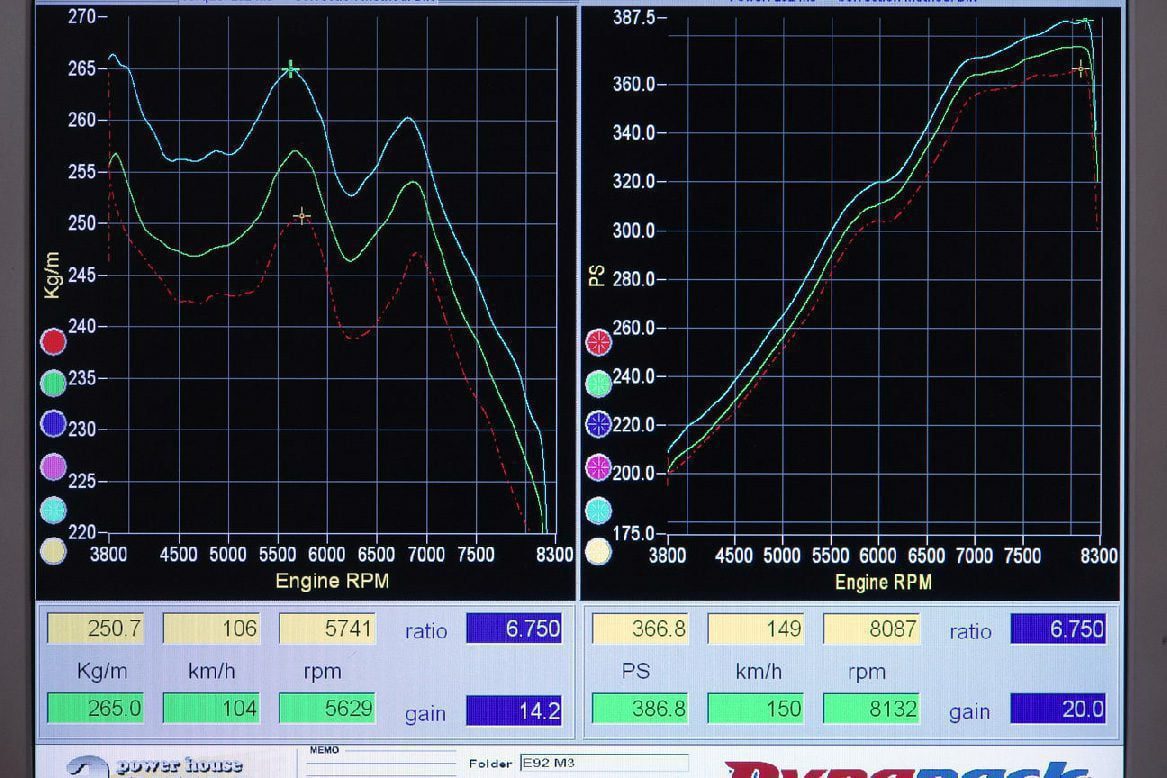Viewport: 1167px width, 778px height.
Task: Click the blue run circle beside torque graph
Action: pyautogui.click(x=53, y=424)
